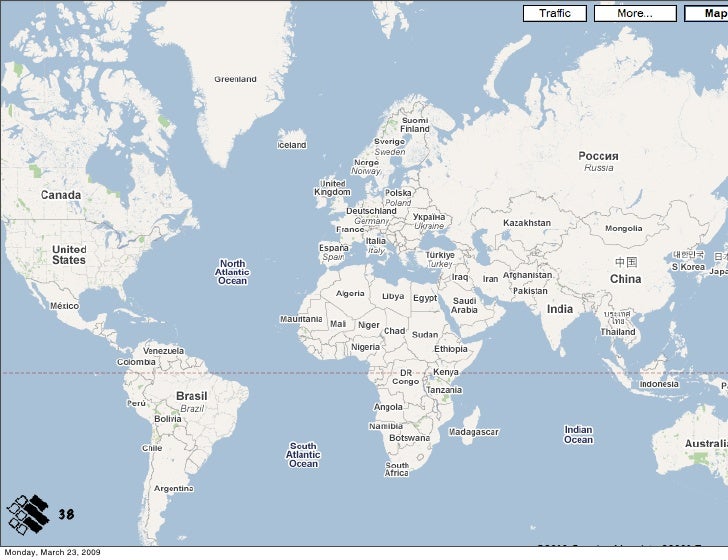
Task: Click the Iceland label
Action: [x=292, y=145]
